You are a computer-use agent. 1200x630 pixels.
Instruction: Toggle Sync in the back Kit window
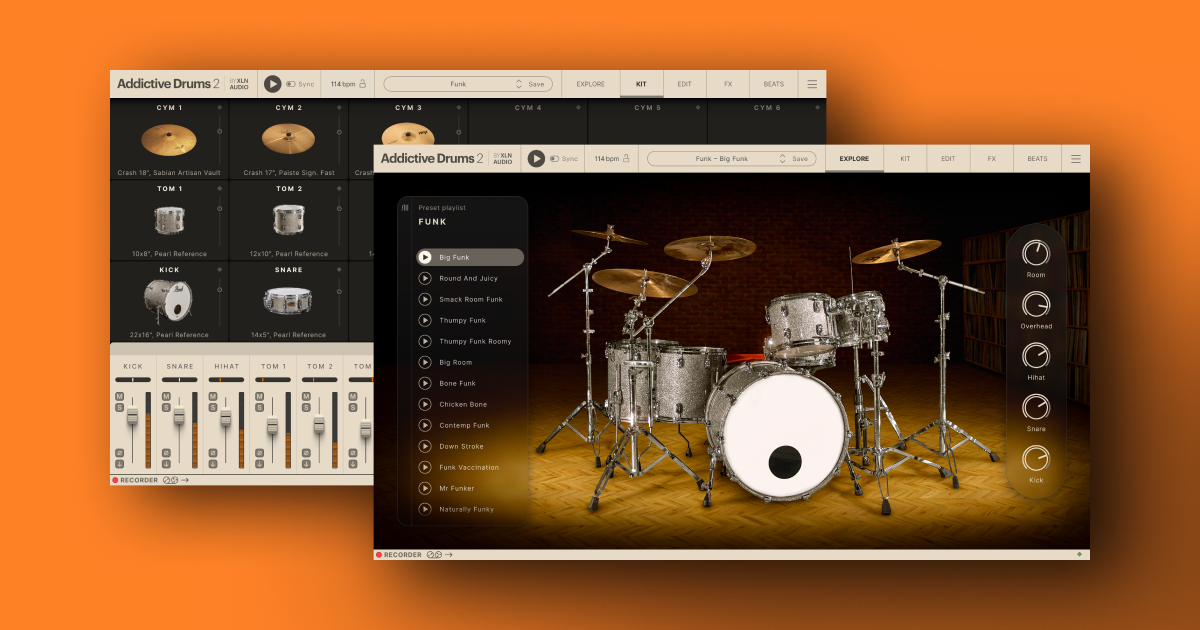pyautogui.click(x=300, y=84)
